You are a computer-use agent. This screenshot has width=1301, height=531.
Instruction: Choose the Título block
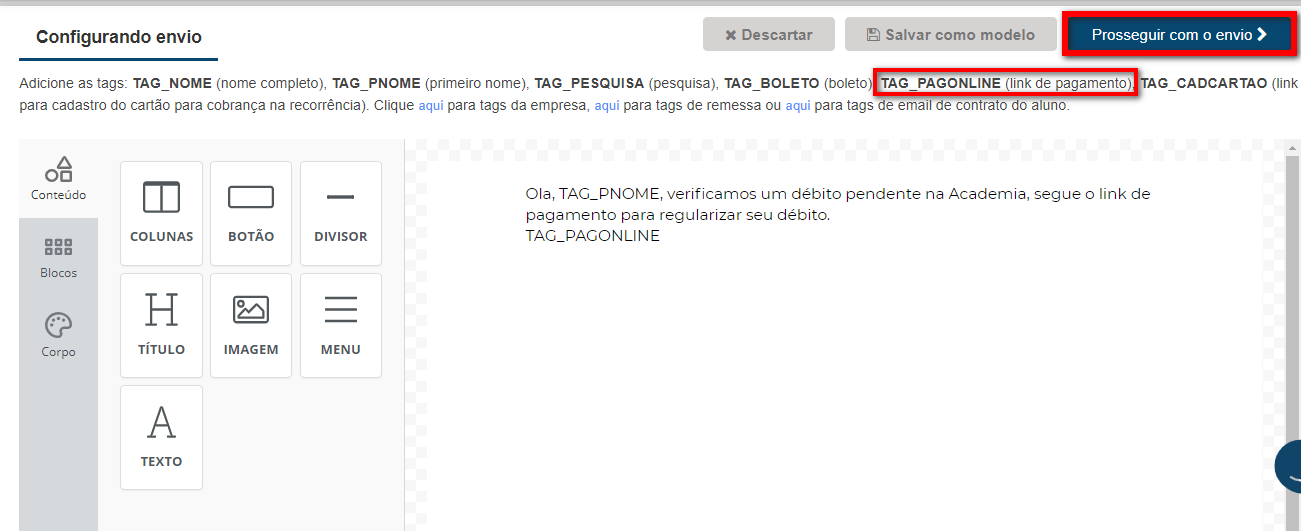click(x=161, y=325)
